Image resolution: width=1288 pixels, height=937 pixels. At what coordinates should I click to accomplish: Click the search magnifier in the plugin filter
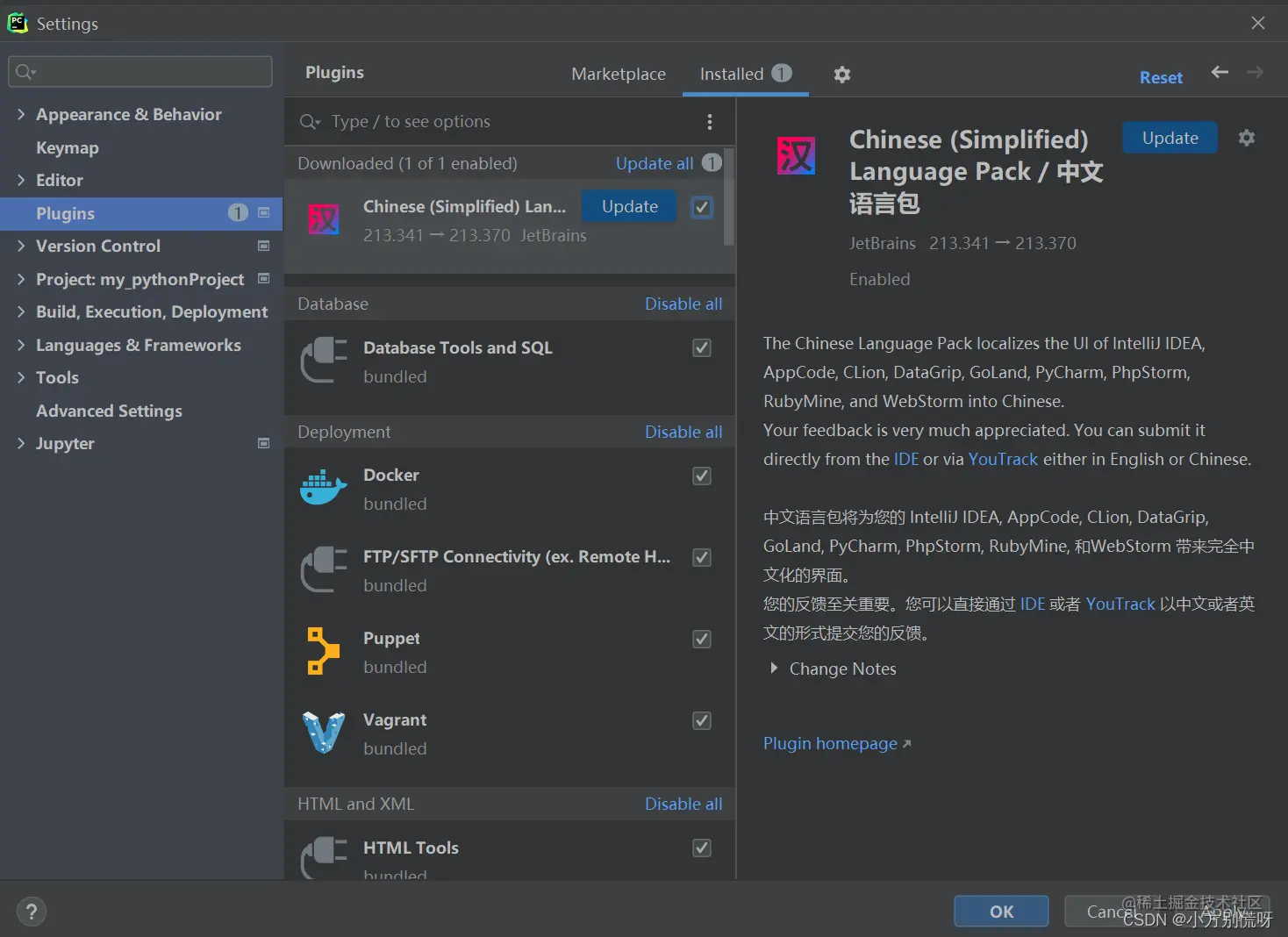pos(310,122)
